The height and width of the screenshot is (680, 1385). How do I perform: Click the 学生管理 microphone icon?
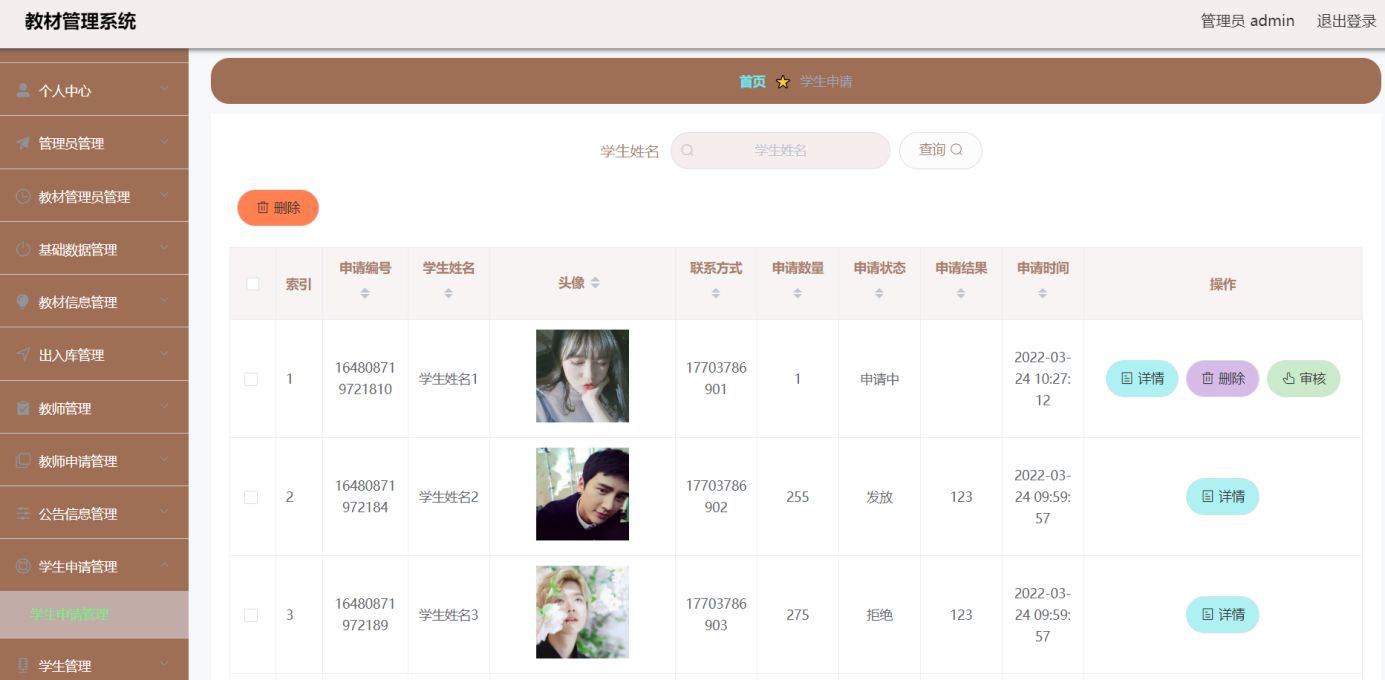tap(23, 666)
